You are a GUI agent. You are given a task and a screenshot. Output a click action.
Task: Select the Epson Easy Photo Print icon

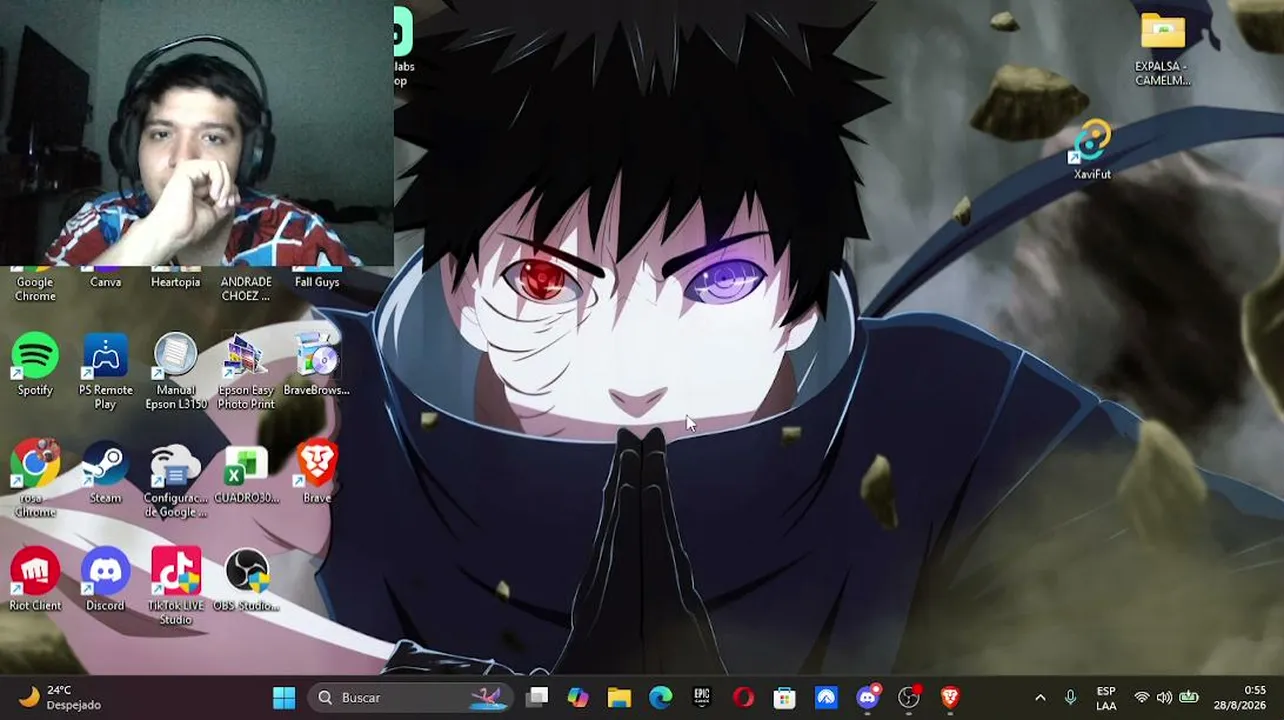tap(246, 371)
